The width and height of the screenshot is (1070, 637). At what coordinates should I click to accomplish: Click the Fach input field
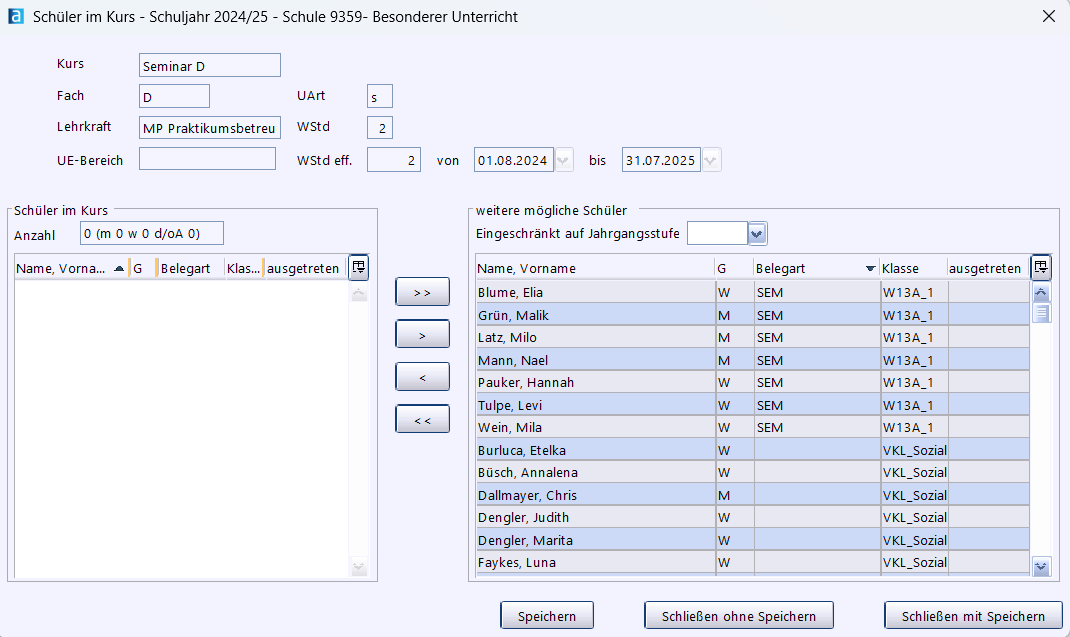pyautogui.click(x=174, y=96)
